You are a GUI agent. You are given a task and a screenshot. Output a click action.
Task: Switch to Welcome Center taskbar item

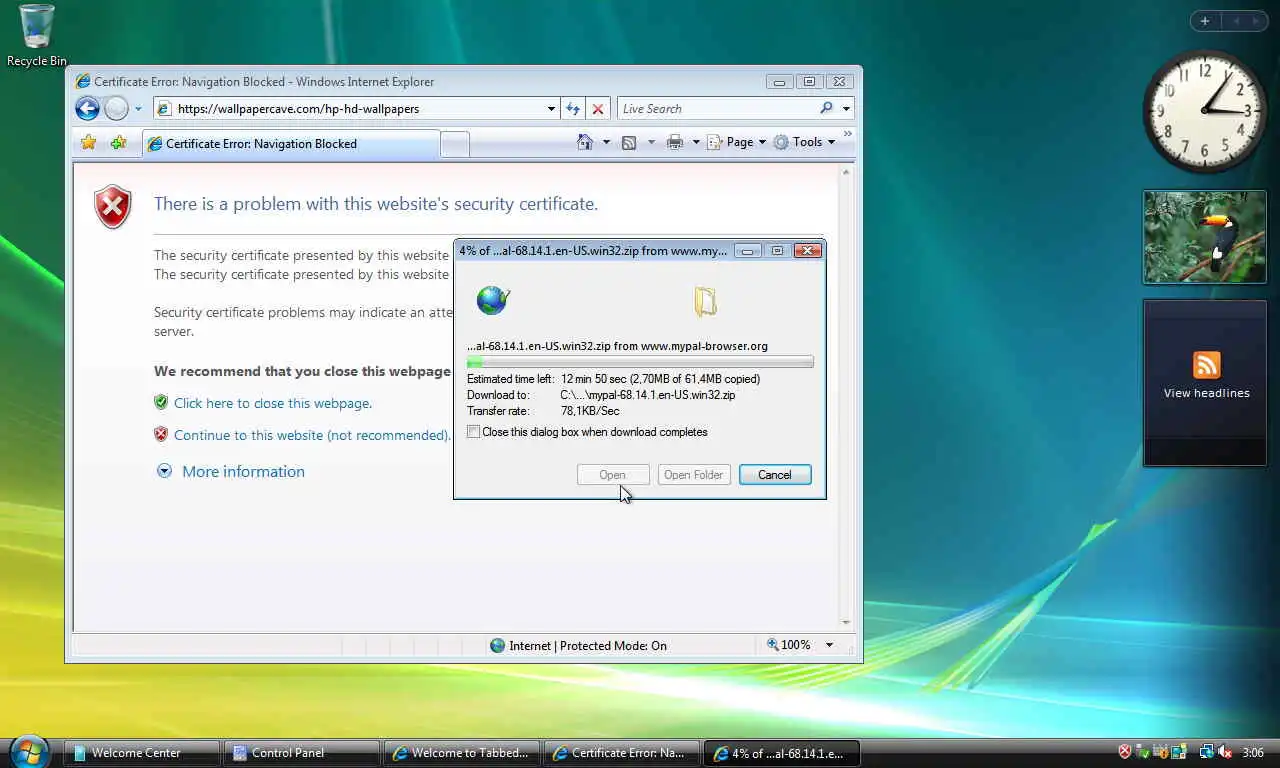(142, 753)
